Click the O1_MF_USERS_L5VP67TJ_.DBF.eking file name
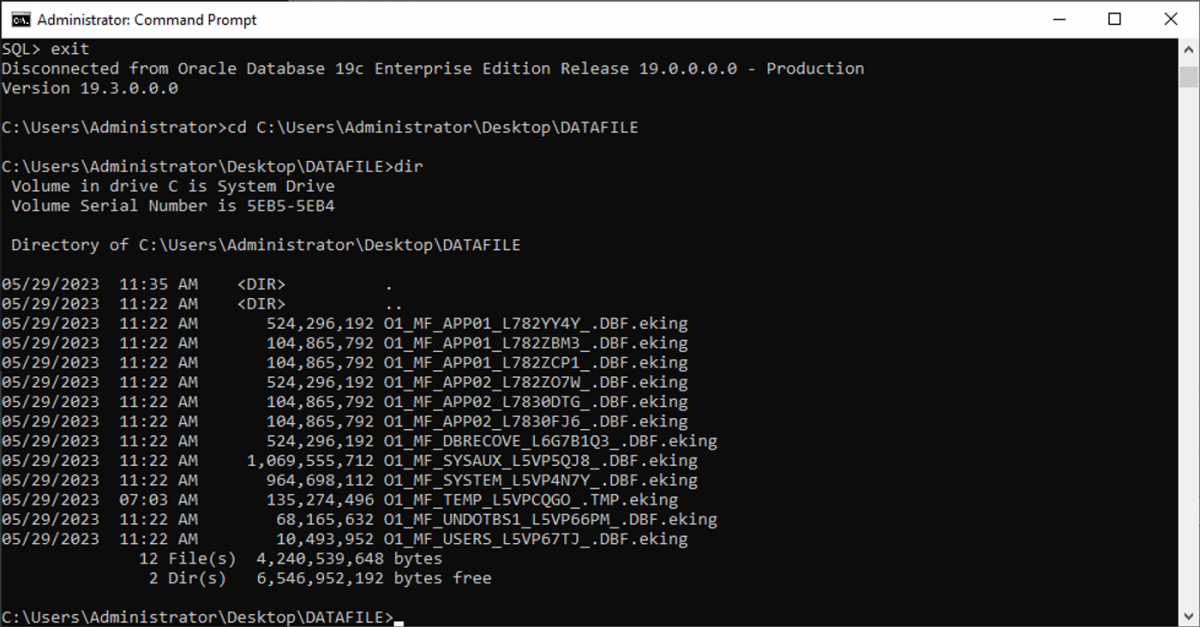 (535, 539)
